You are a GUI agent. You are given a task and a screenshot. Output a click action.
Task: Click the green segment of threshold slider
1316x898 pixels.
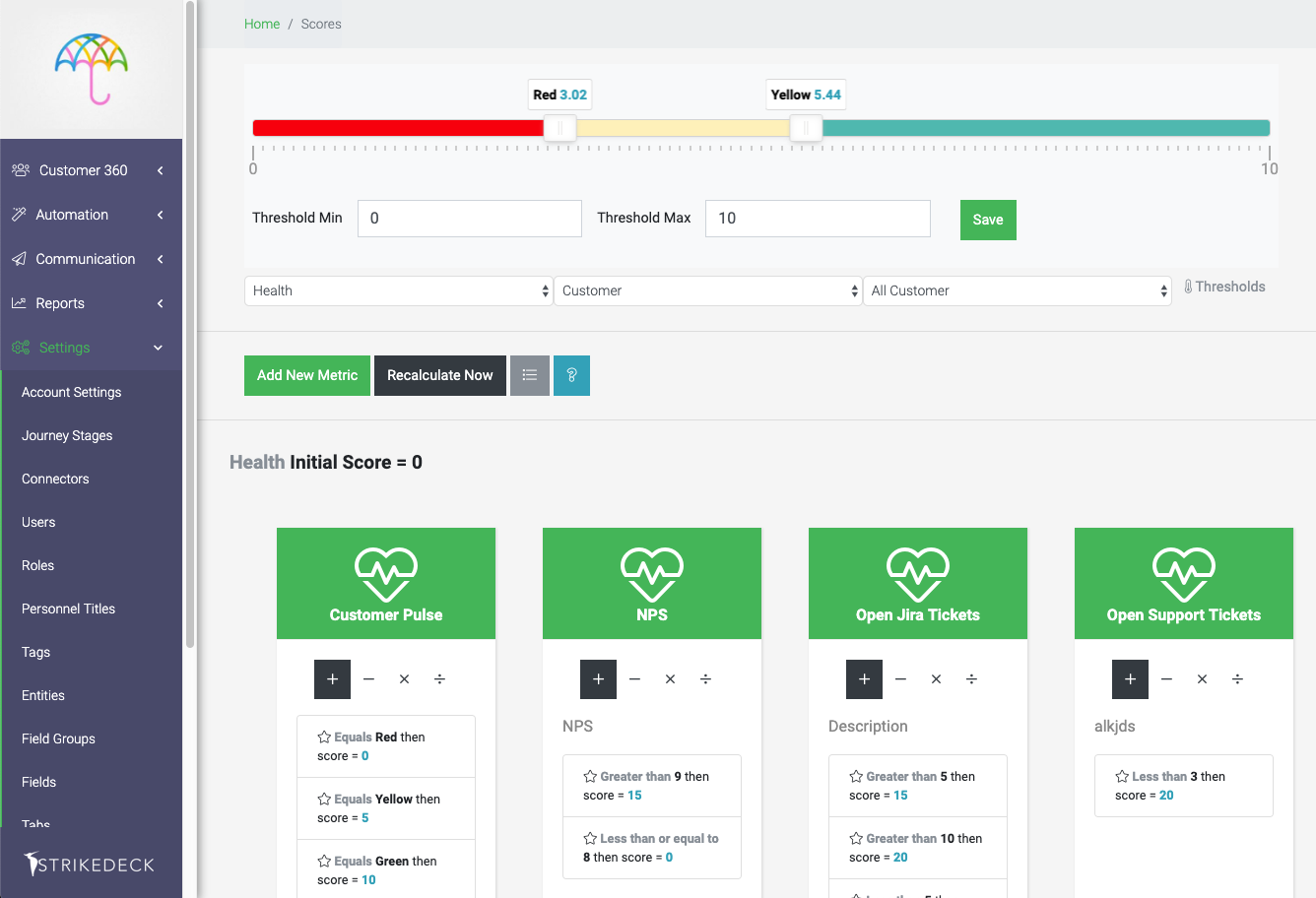tap(1046, 128)
